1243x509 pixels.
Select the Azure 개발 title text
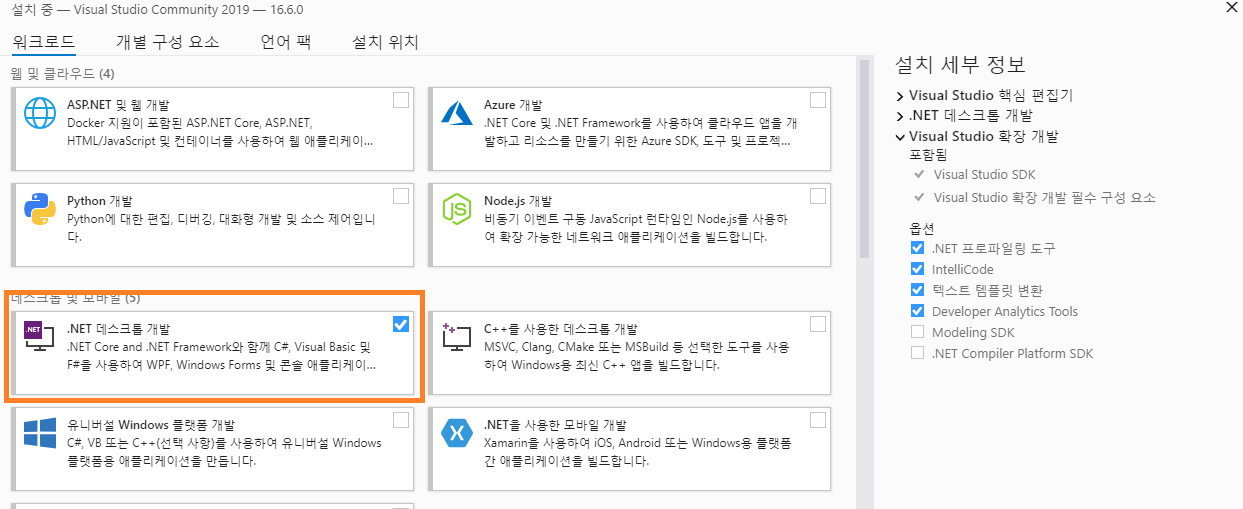click(513, 104)
